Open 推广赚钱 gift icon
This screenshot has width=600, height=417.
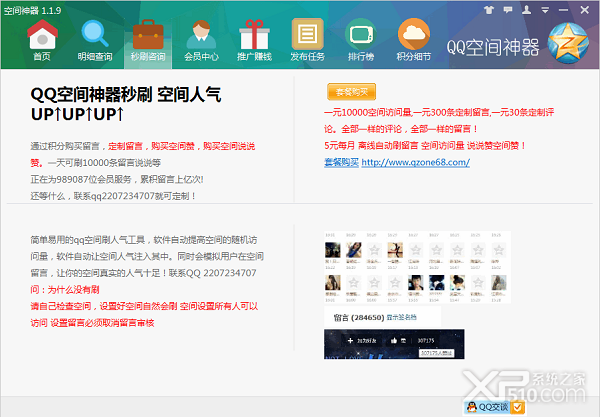(x=254, y=41)
